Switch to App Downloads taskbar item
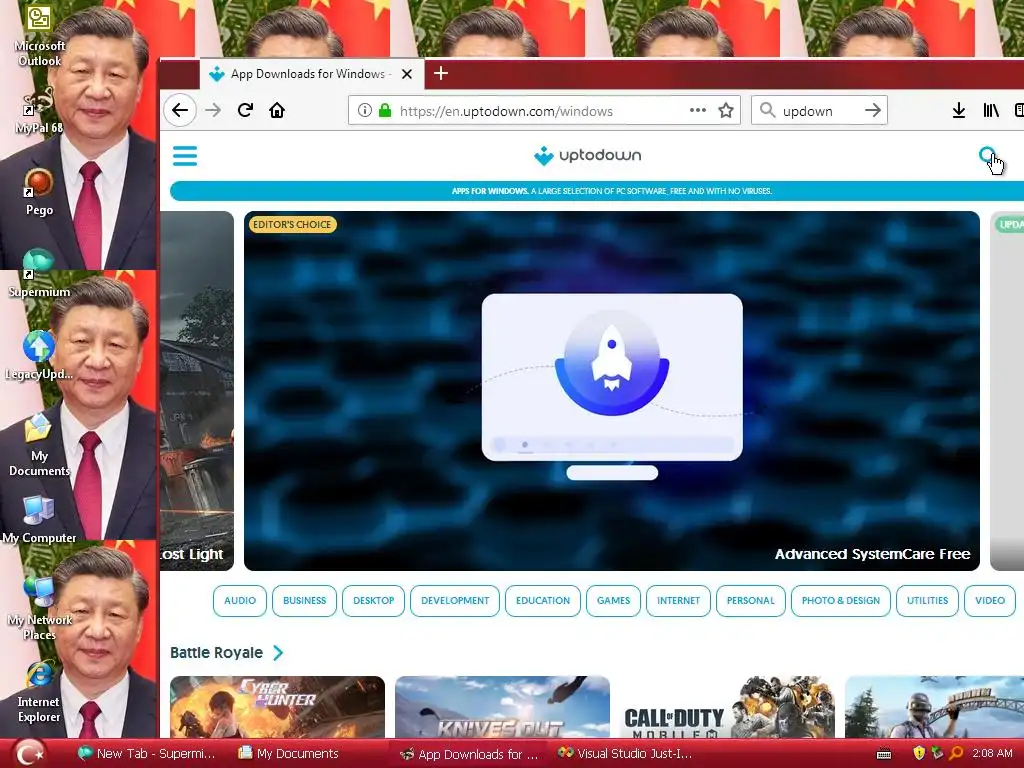The width and height of the screenshot is (1024, 768). (469, 754)
